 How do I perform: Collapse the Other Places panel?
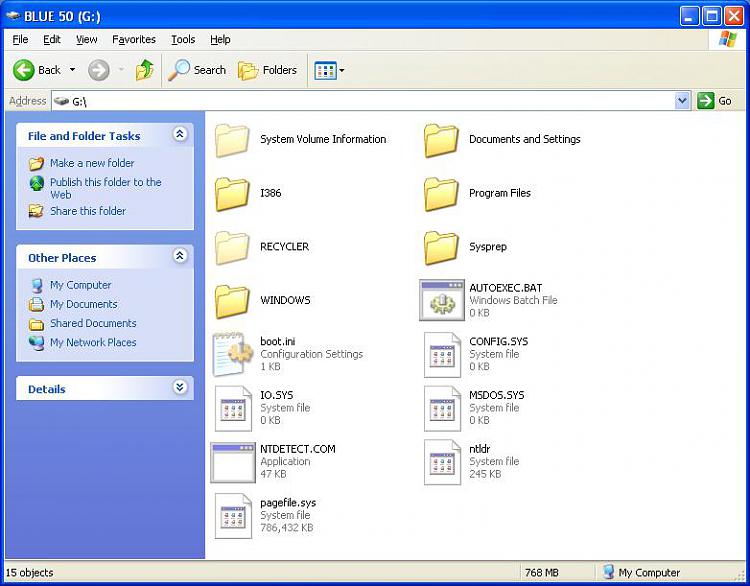(180, 256)
